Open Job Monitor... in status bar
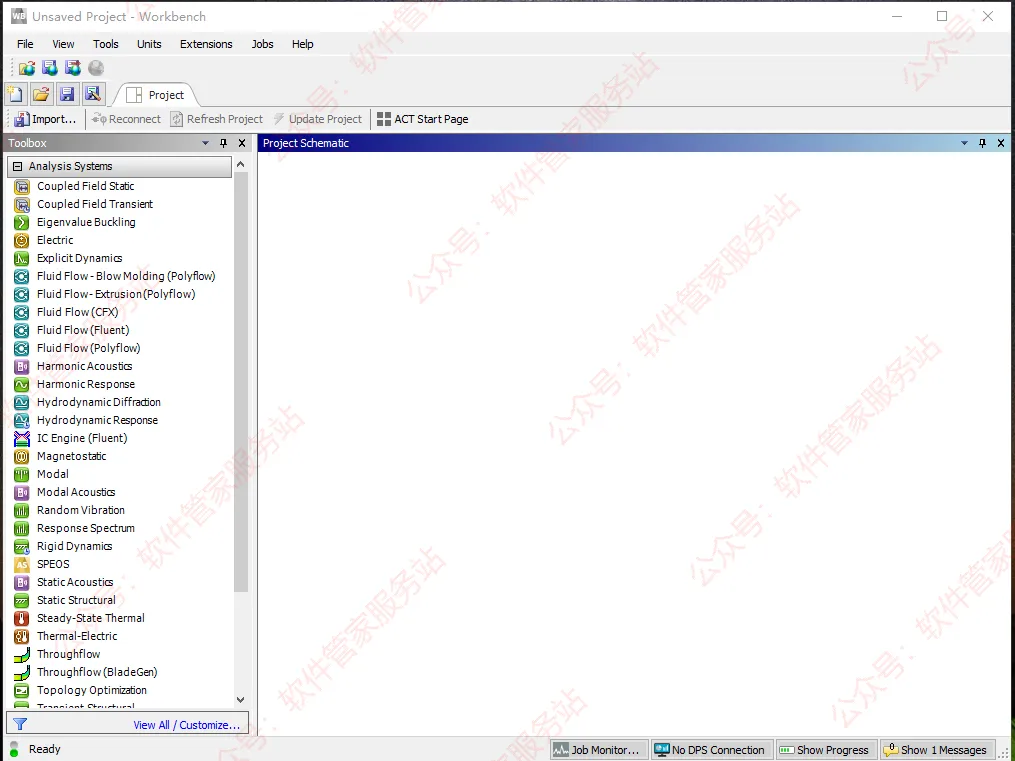Viewport: 1015px width, 761px height. tap(599, 750)
